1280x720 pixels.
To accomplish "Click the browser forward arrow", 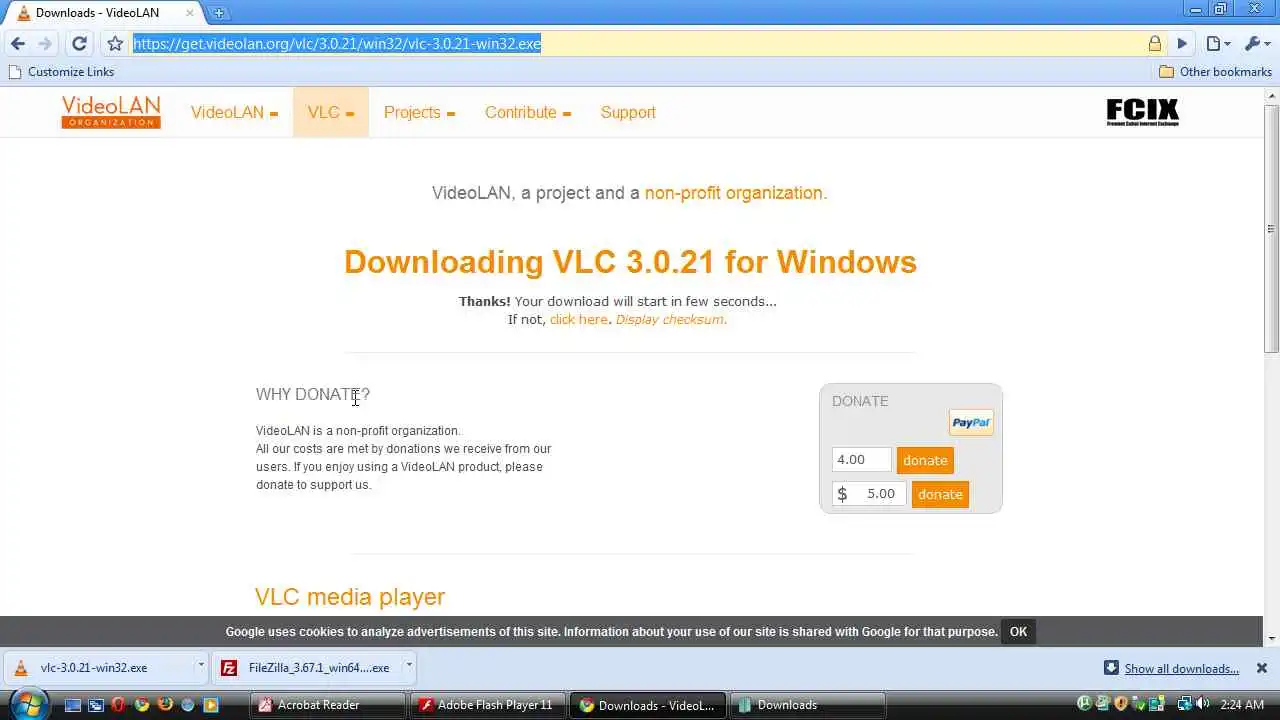I will click(45, 44).
